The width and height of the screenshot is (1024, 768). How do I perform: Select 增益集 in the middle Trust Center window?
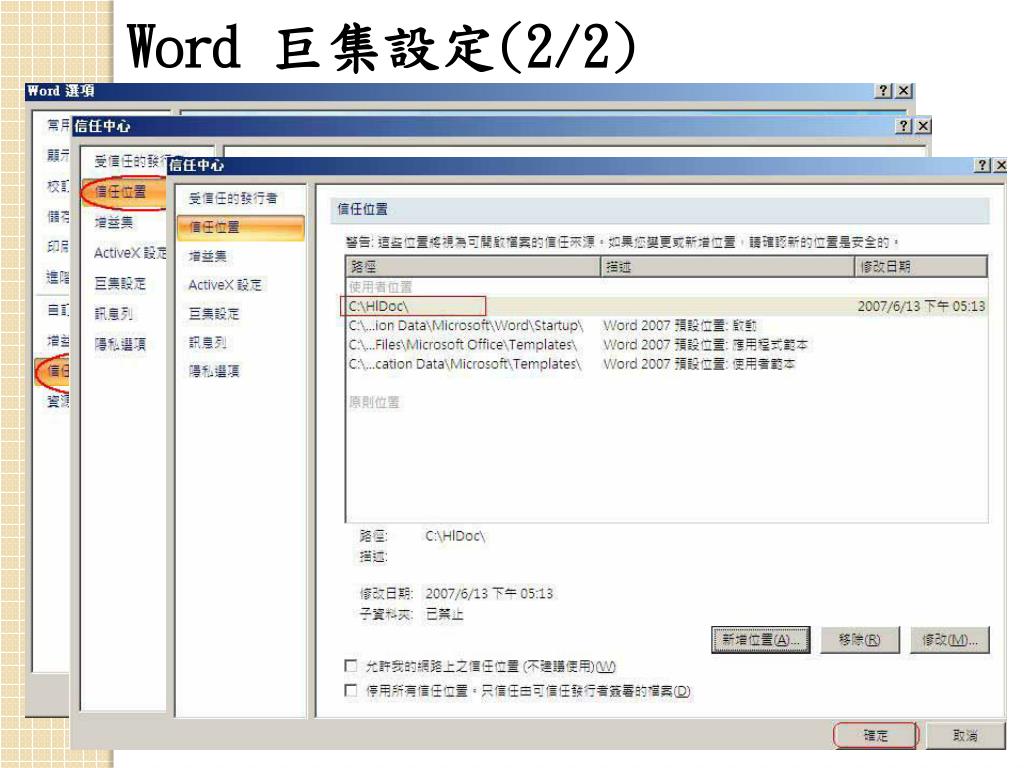pyautogui.click(x=114, y=223)
